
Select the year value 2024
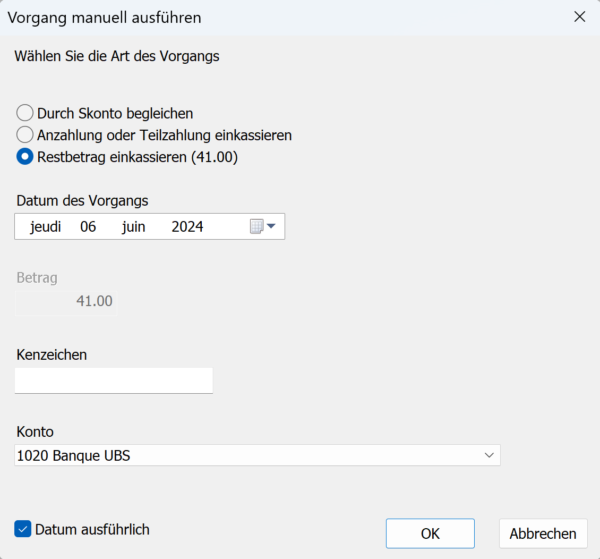[187, 227]
